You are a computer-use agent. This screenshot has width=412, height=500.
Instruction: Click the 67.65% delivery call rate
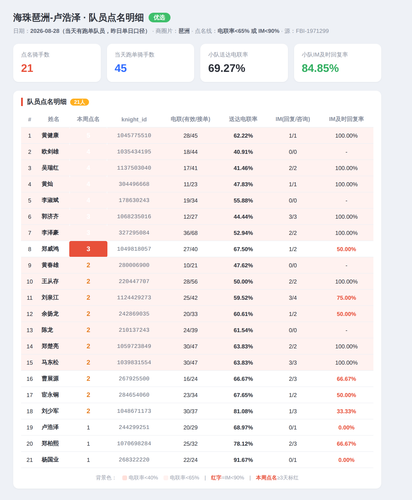243,395
